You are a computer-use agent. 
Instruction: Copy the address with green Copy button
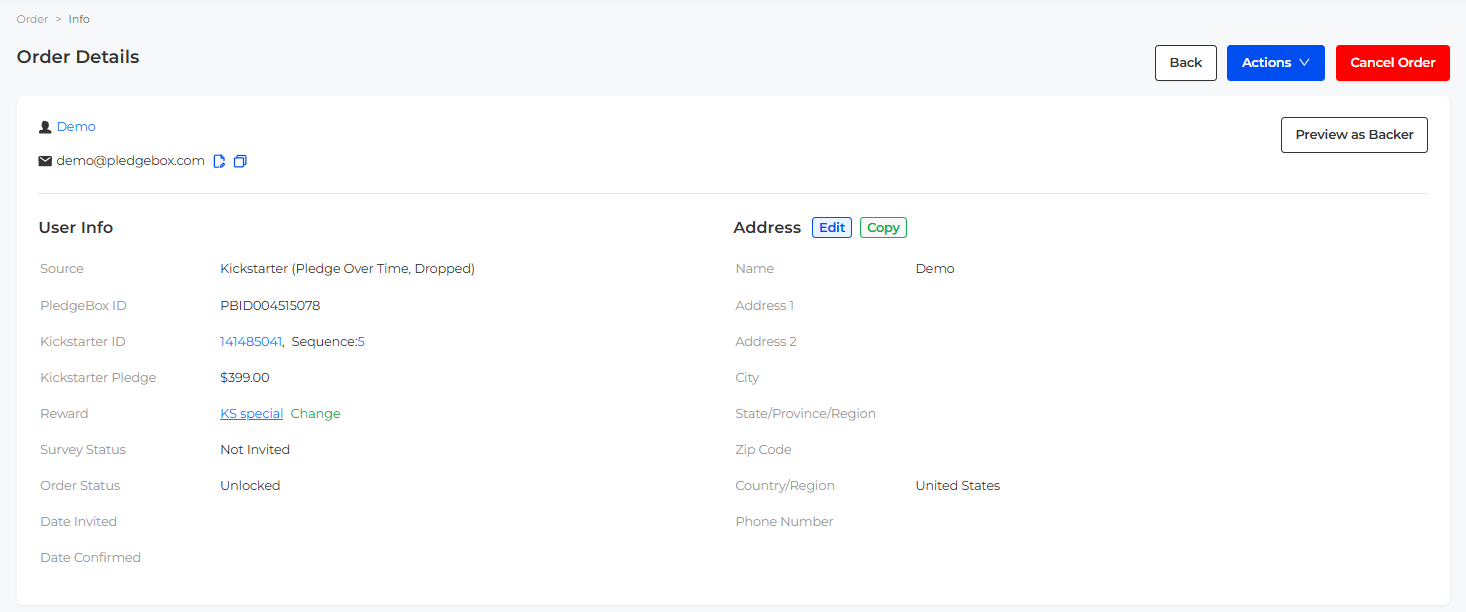coord(883,228)
